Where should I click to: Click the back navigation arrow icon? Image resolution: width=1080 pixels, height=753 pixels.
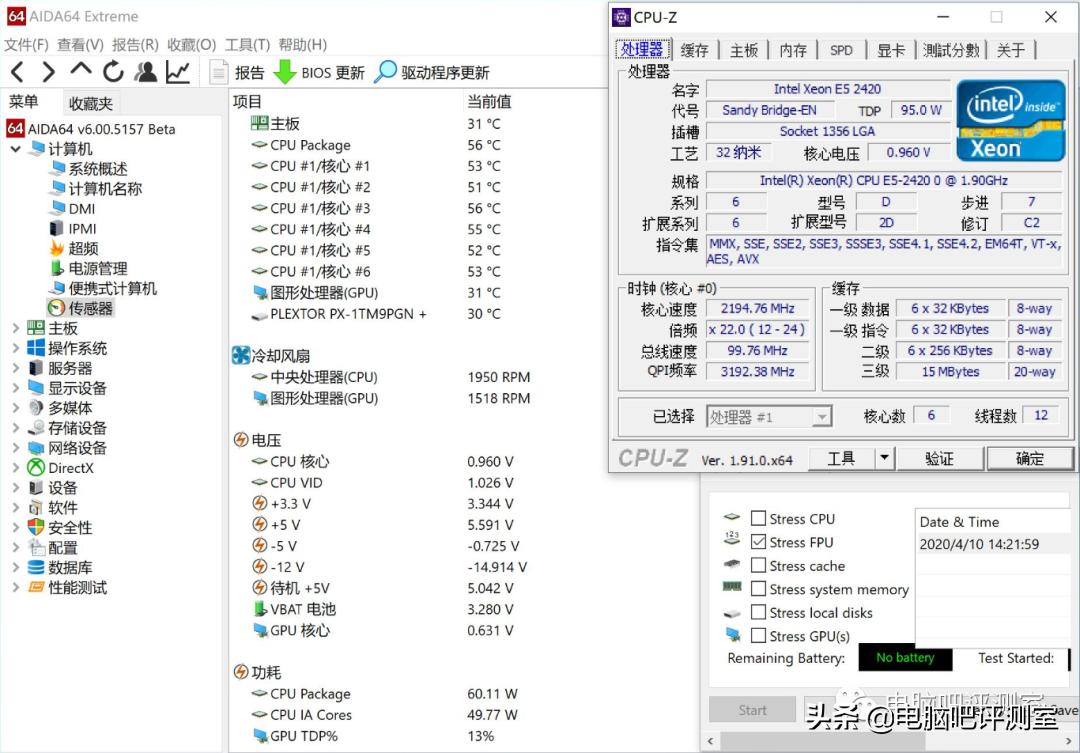click(16, 71)
